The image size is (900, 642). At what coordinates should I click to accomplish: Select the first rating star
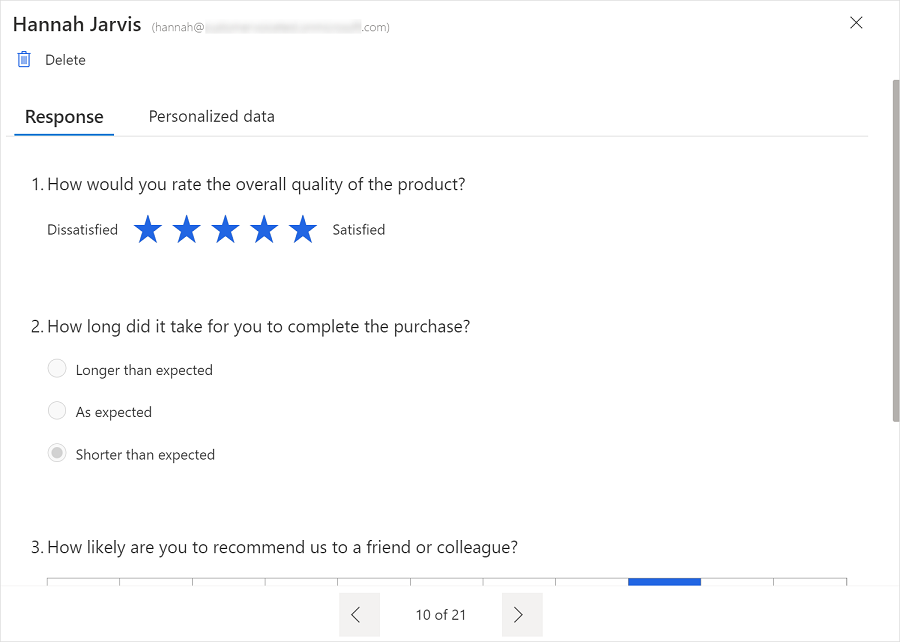148,229
